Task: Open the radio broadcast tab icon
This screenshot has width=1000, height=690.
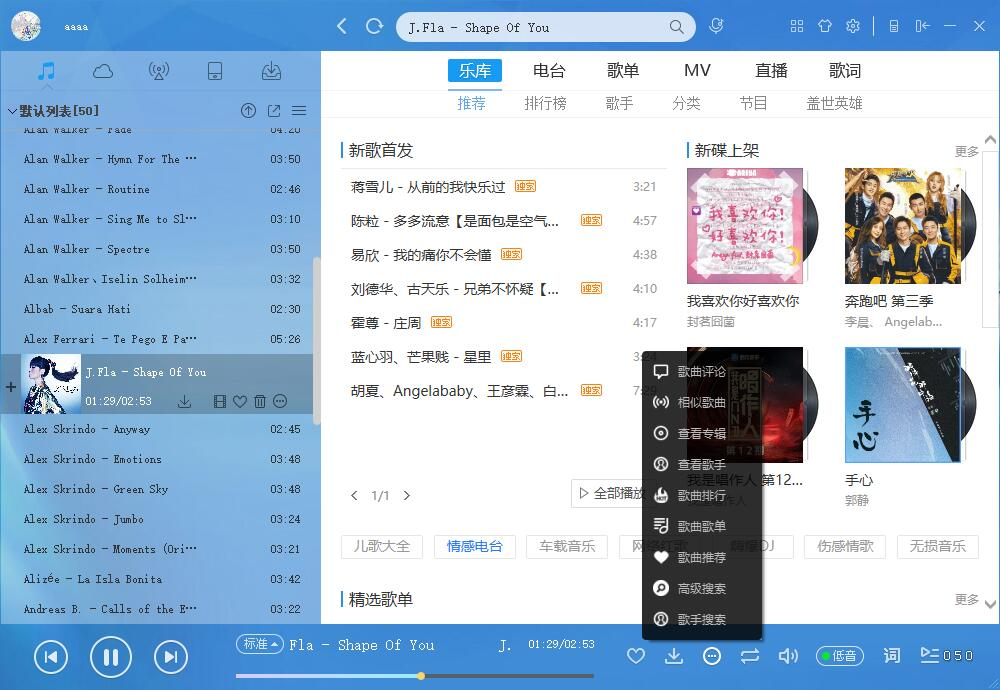Action: tap(159, 71)
